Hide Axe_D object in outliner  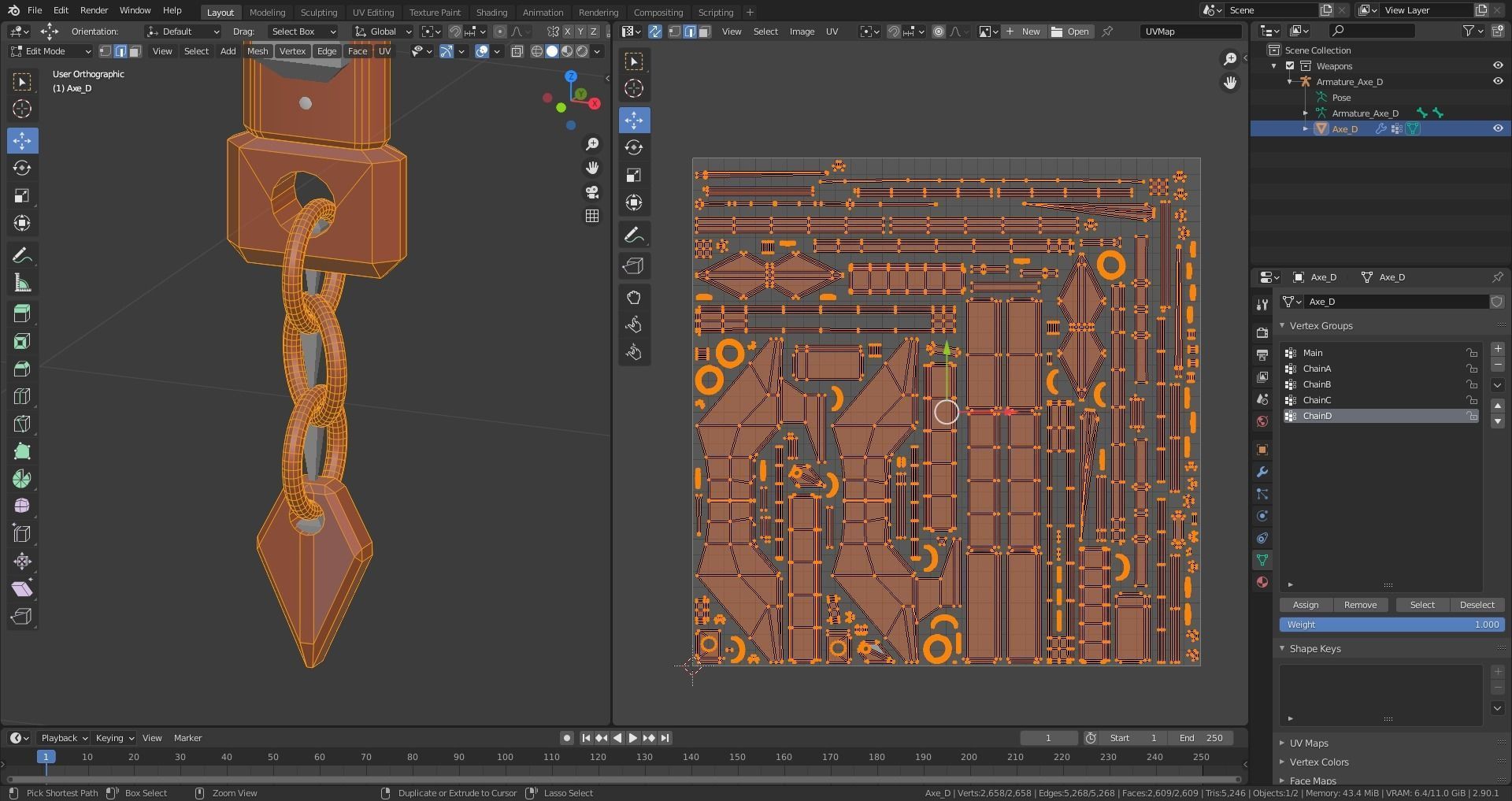[1498, 128]
